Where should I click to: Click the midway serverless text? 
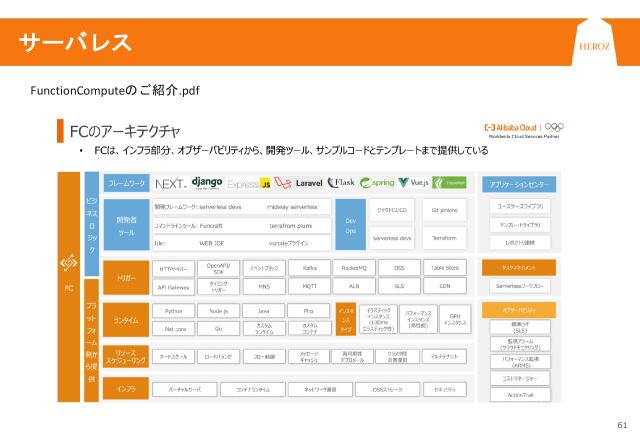click(292, 207)
